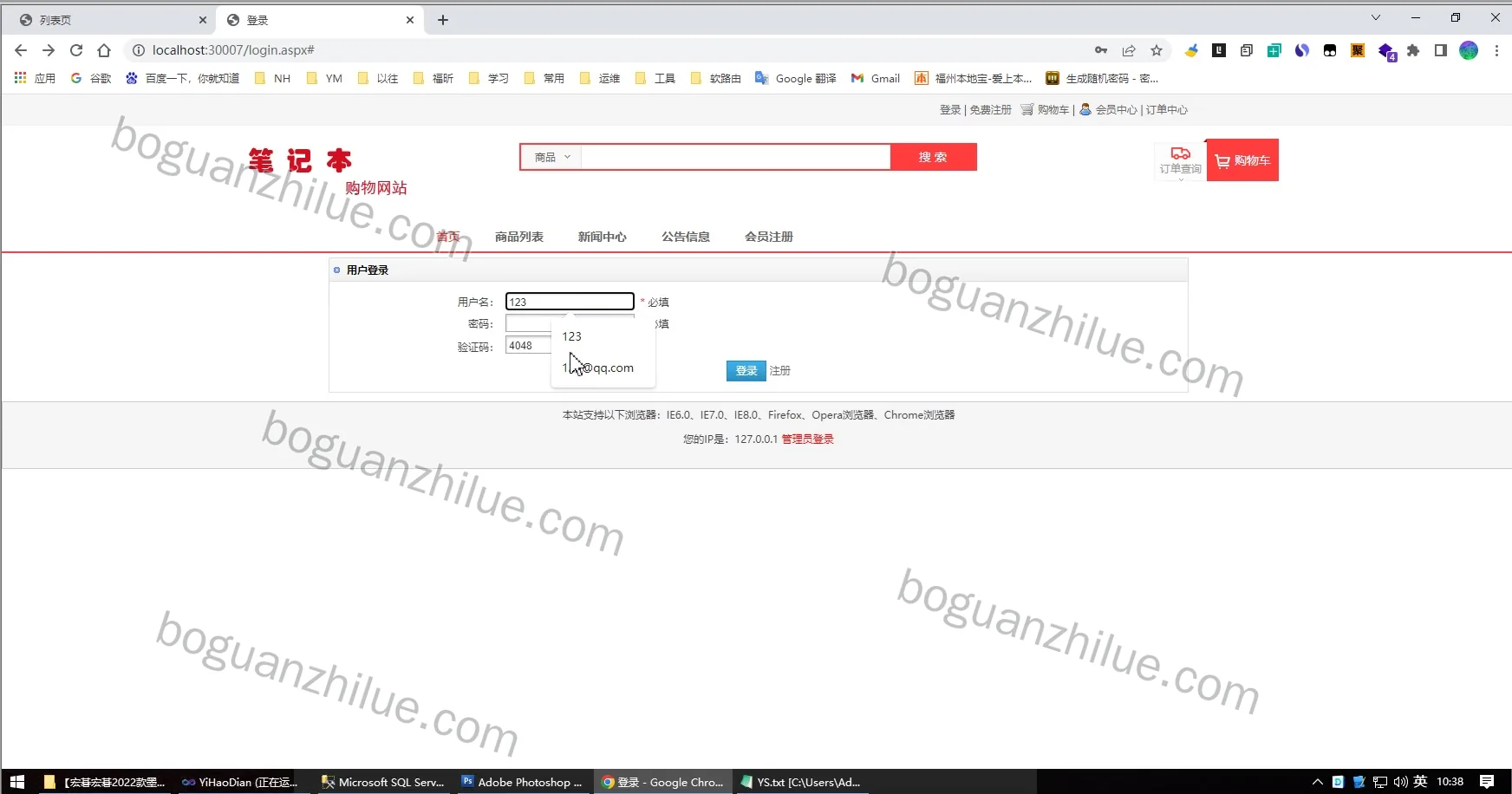Close the 登录 browser tab
This screenshot has width=1512, height=794.
tap(410, 20)
